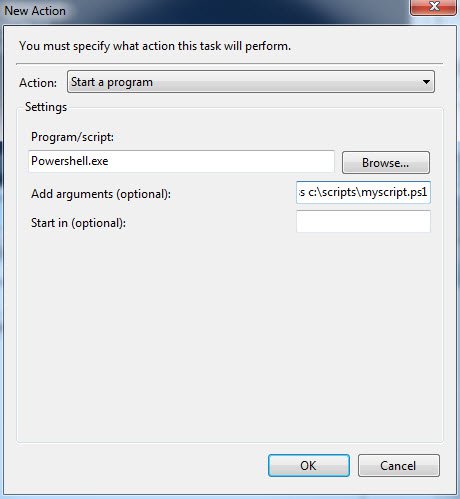
Task: Confirm the action with OK
Action: coord(309,466)
